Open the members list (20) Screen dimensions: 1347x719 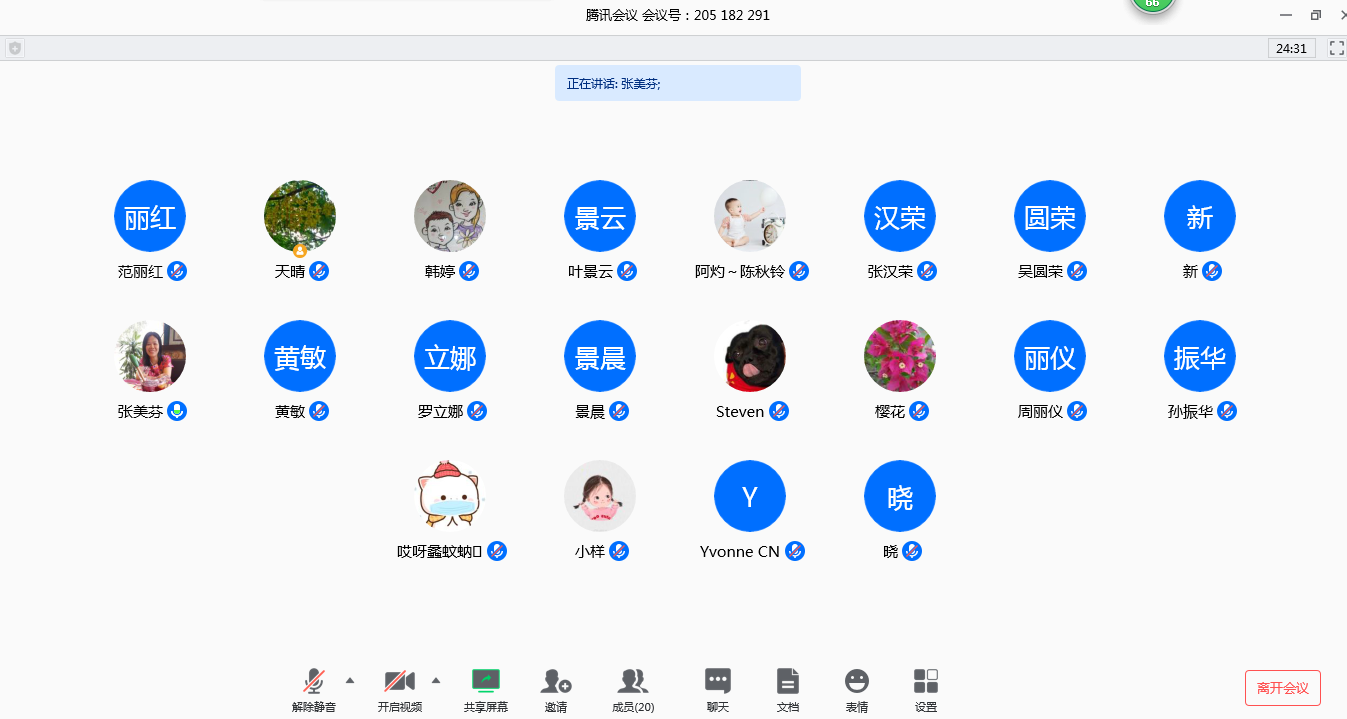pos(632,682)
